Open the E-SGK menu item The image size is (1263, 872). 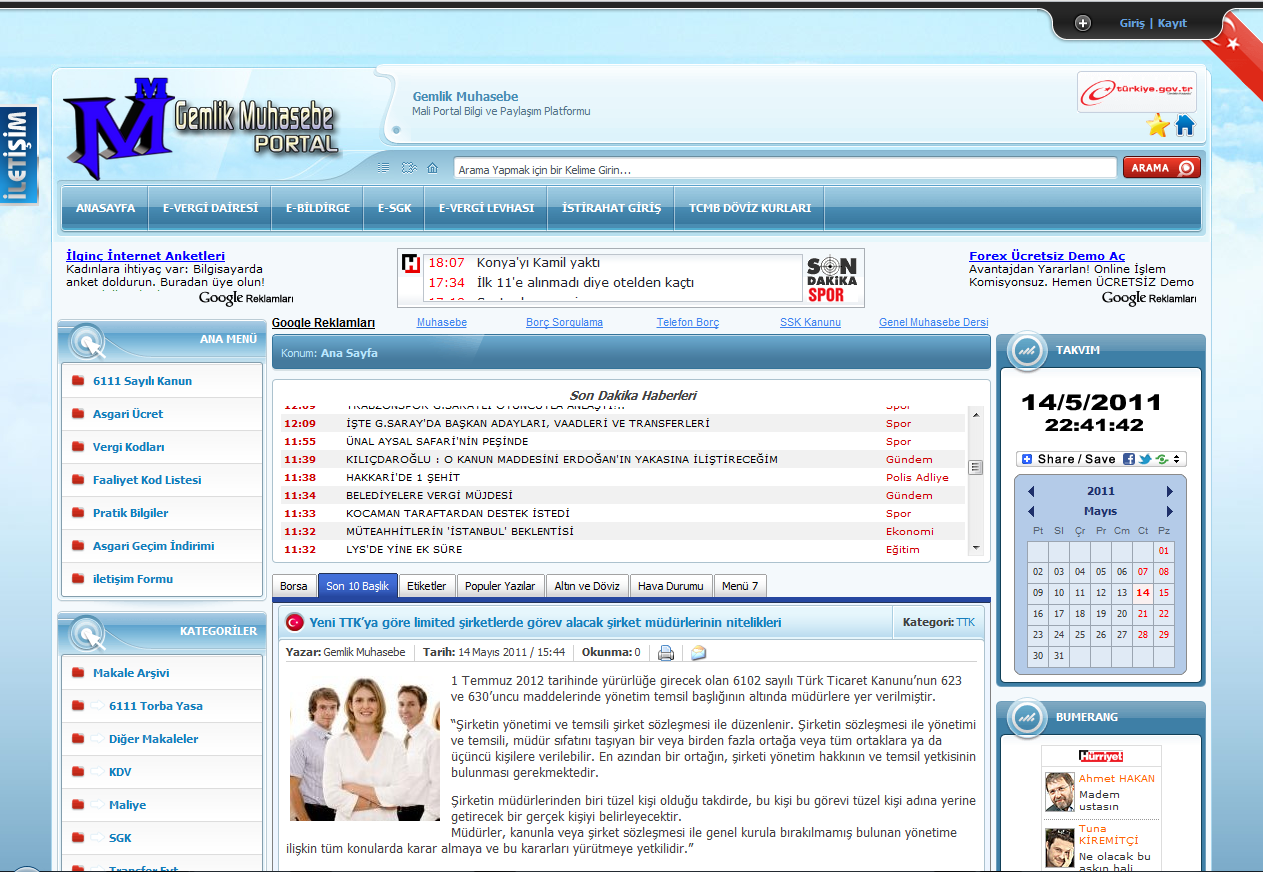pos(394,208)
